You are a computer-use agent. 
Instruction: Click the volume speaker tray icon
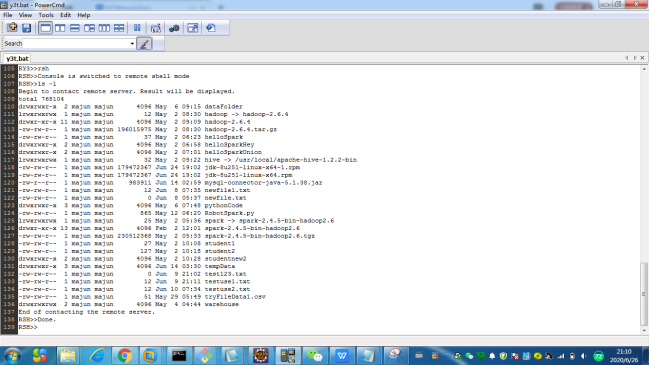point(583,356)
